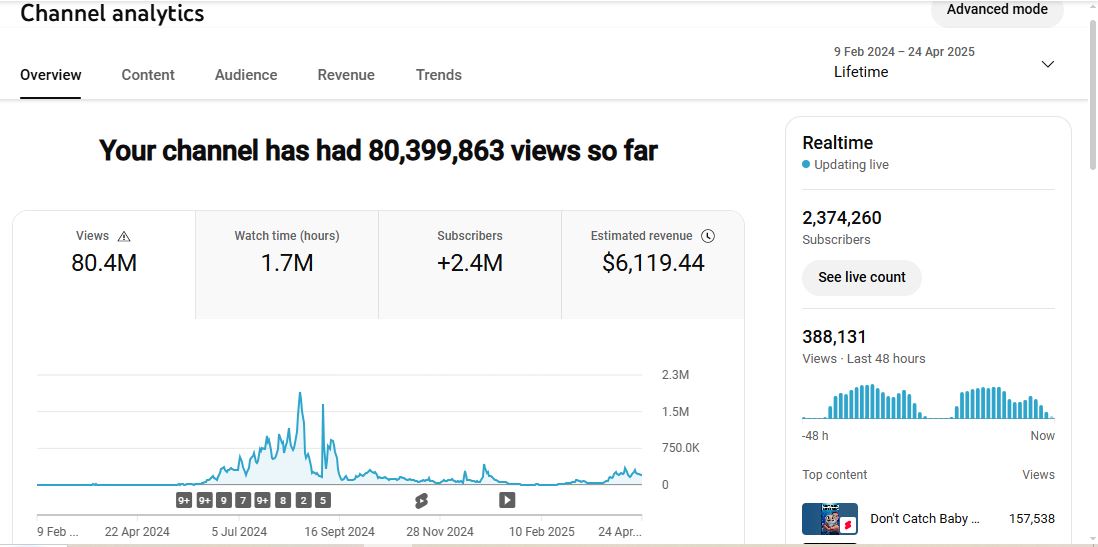Select the Subscribers metric card
This screenshot has height=547, width=1098.
[470, 264]
